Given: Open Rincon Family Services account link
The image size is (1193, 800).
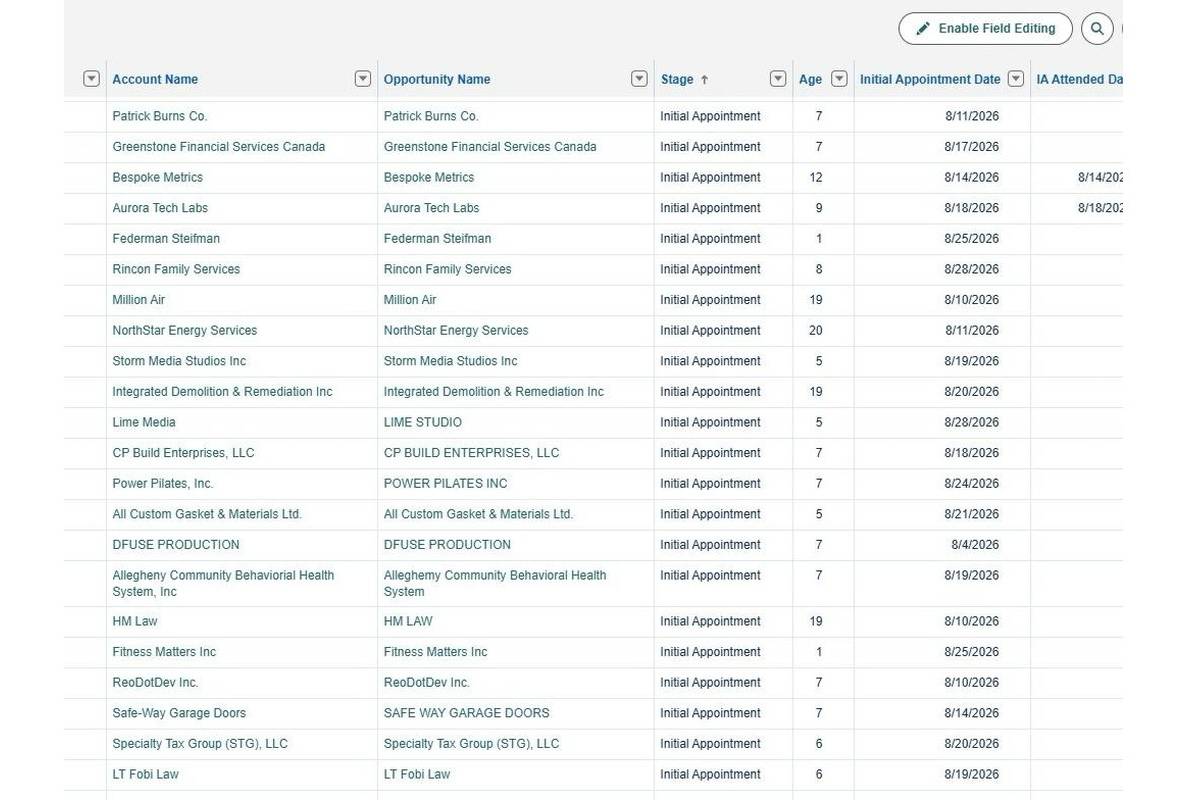Looking at the screenshot, I should tap(176, 269).
